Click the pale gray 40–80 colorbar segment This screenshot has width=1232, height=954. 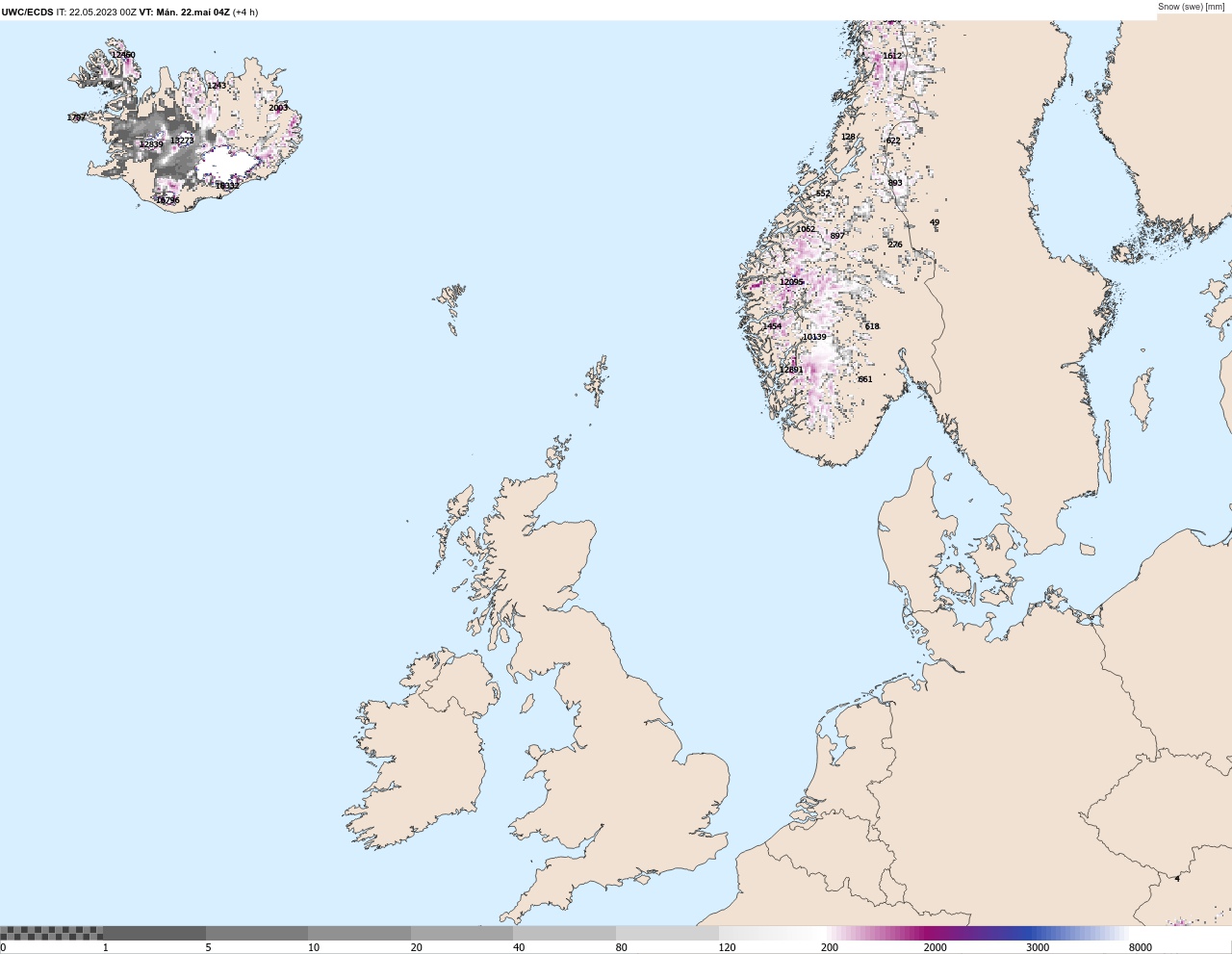[x=564, y=933]
